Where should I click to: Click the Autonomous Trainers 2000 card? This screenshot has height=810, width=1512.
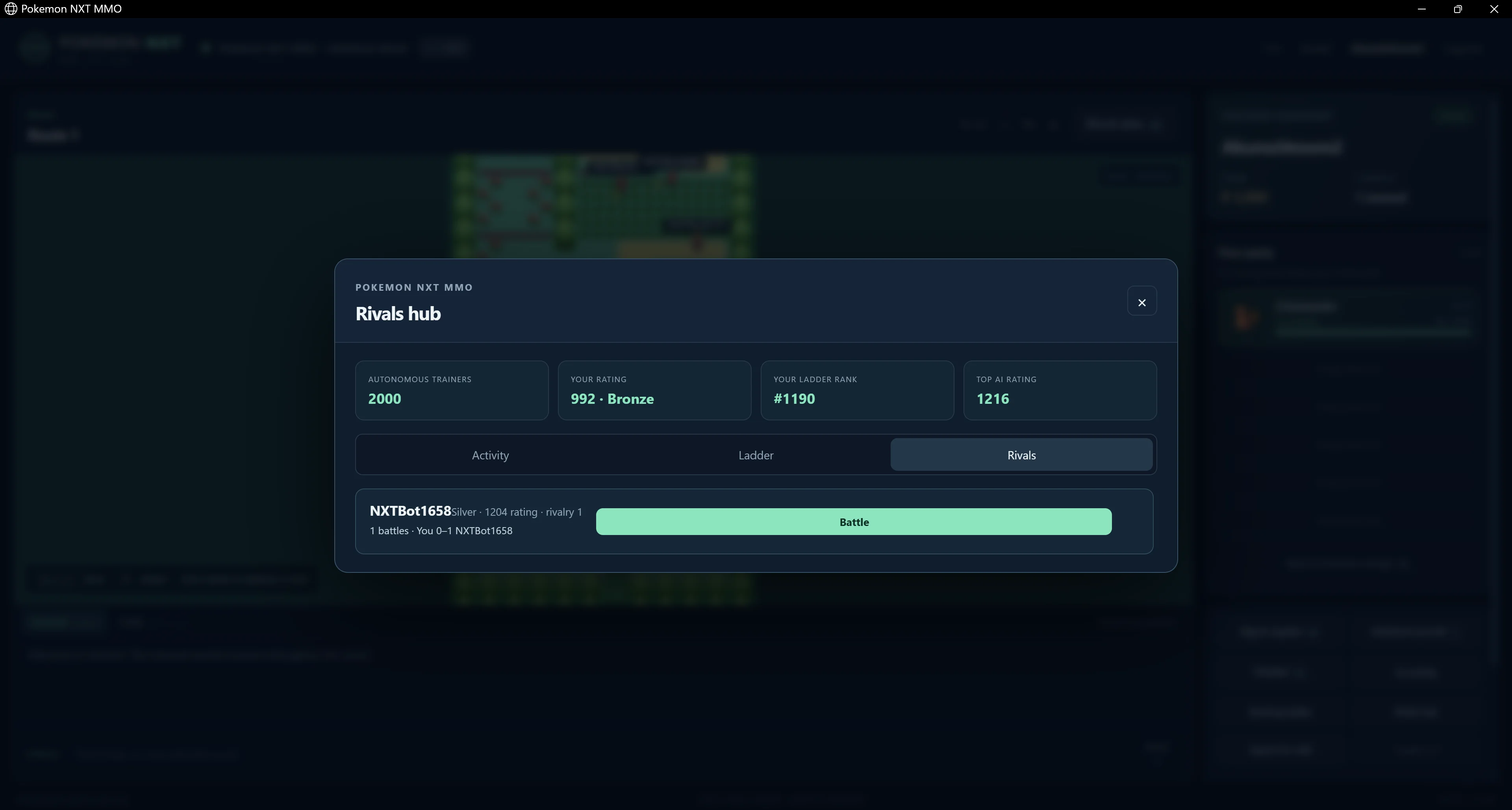tap(451, 390)
